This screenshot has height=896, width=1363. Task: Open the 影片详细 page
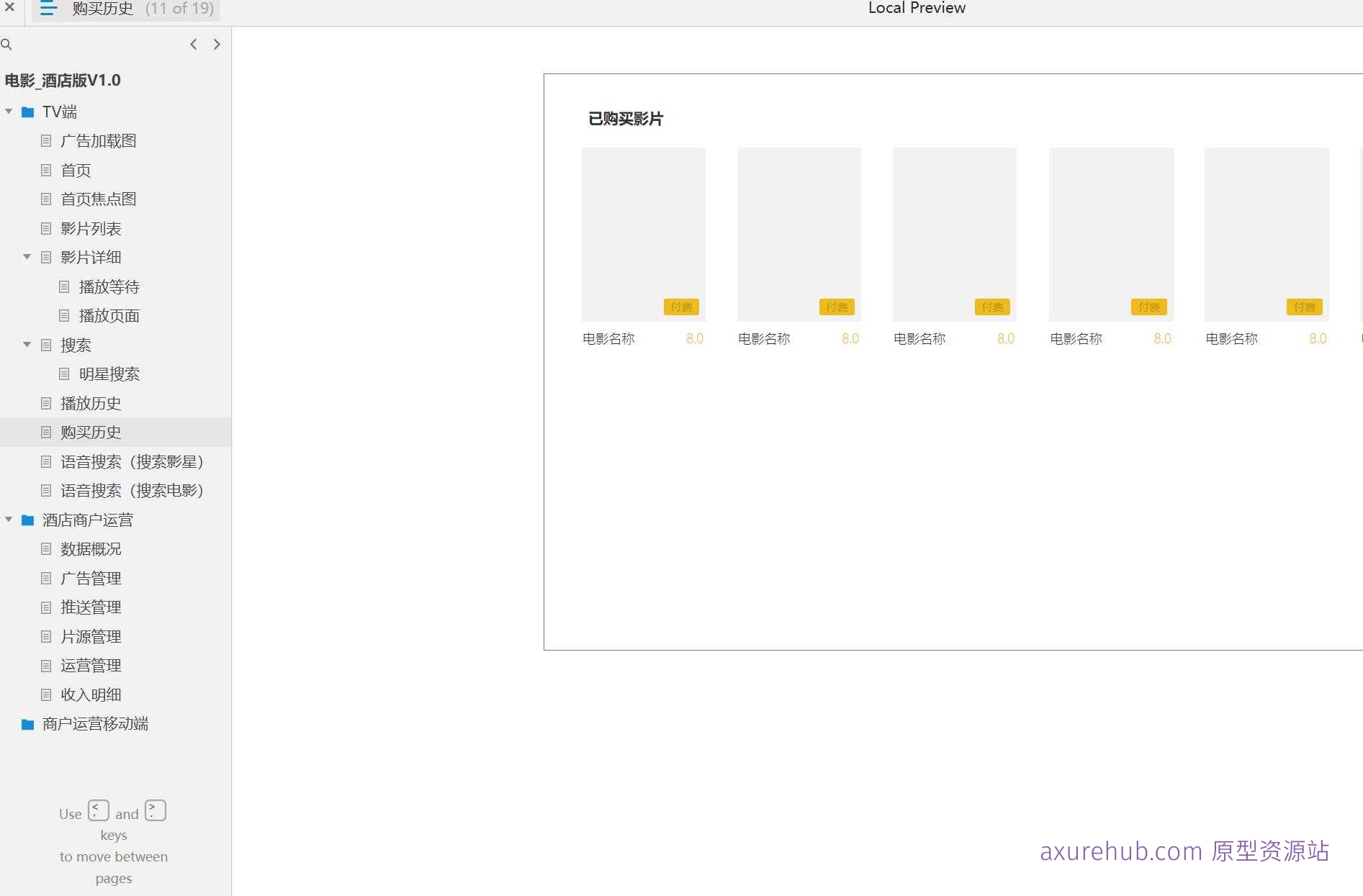(91, 258)
